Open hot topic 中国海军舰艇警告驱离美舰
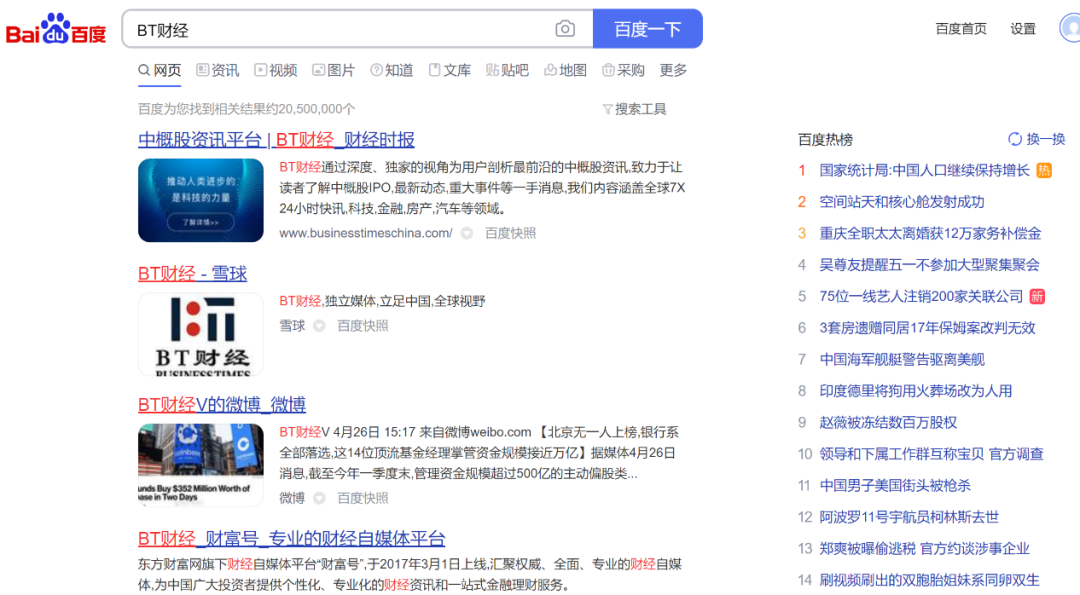This screenshot has height=595, width=1080. [x=902, y=360]
